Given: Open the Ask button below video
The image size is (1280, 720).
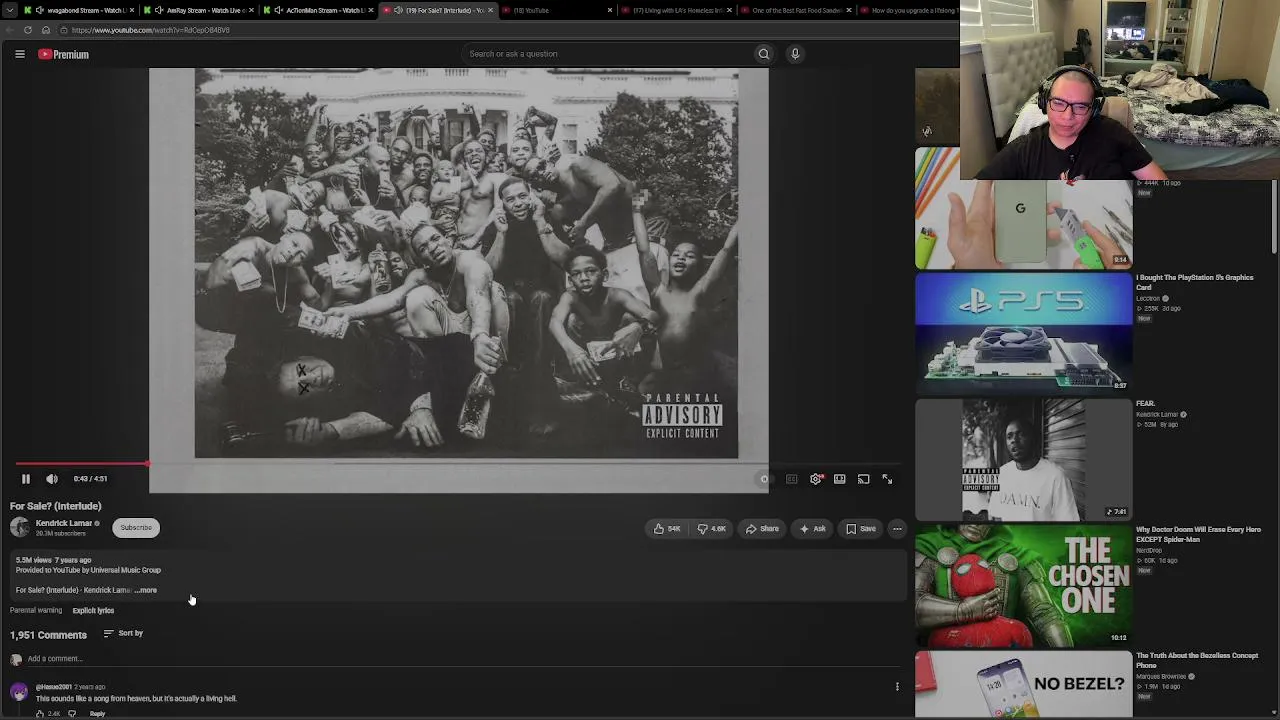Looking at the screenshot, I should click(813, 529).
